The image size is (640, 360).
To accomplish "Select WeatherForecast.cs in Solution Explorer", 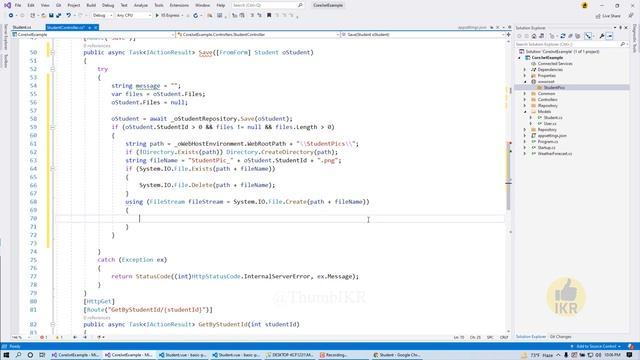I will [x=555, y=153].
